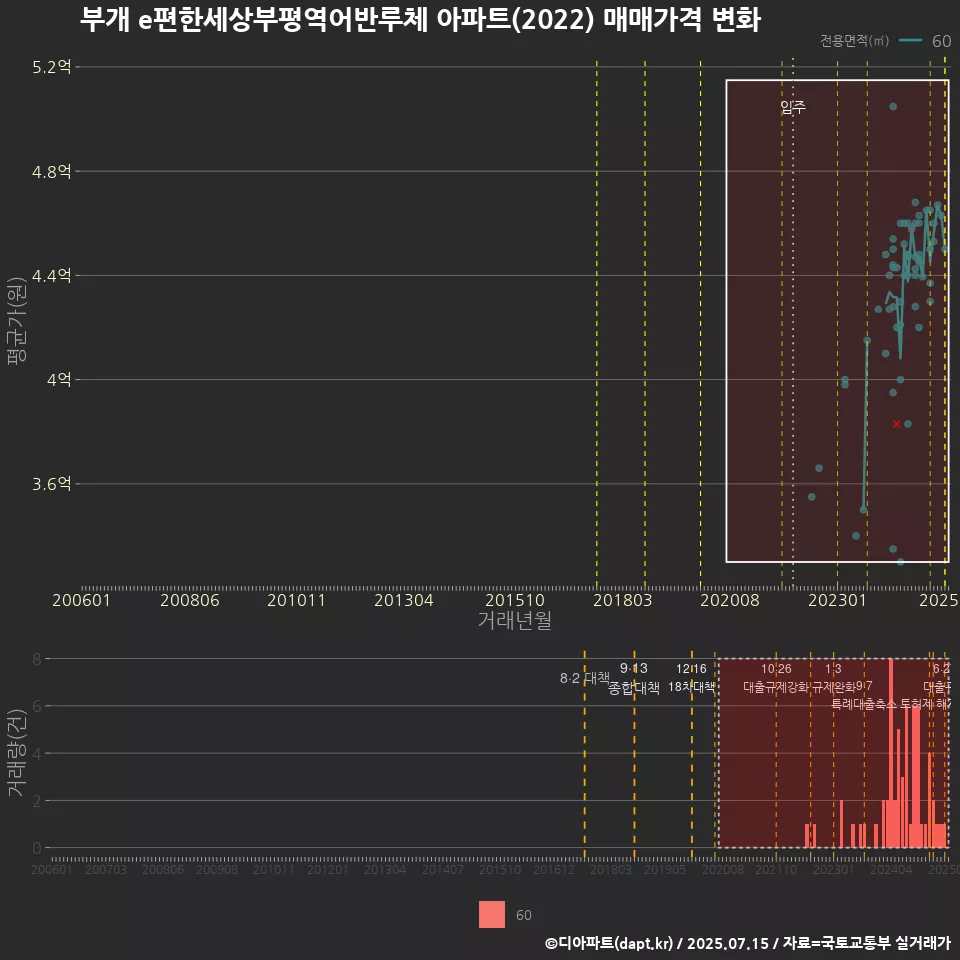
Task: Click the 201011 label on the price chart
Action: [296, 600]
